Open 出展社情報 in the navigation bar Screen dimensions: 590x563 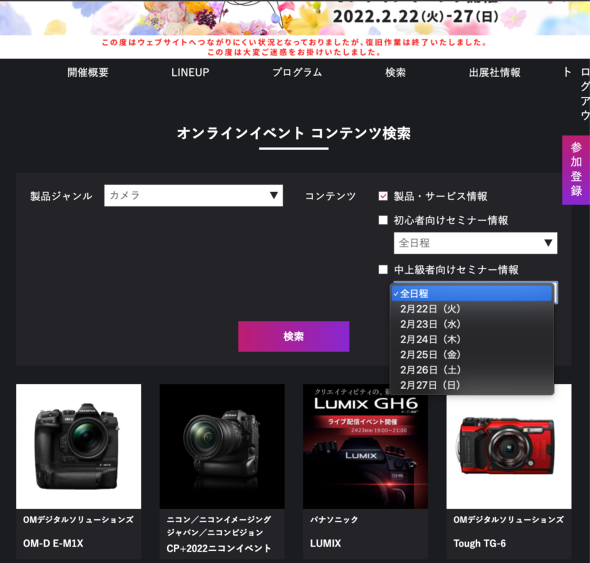click(494, 72)
